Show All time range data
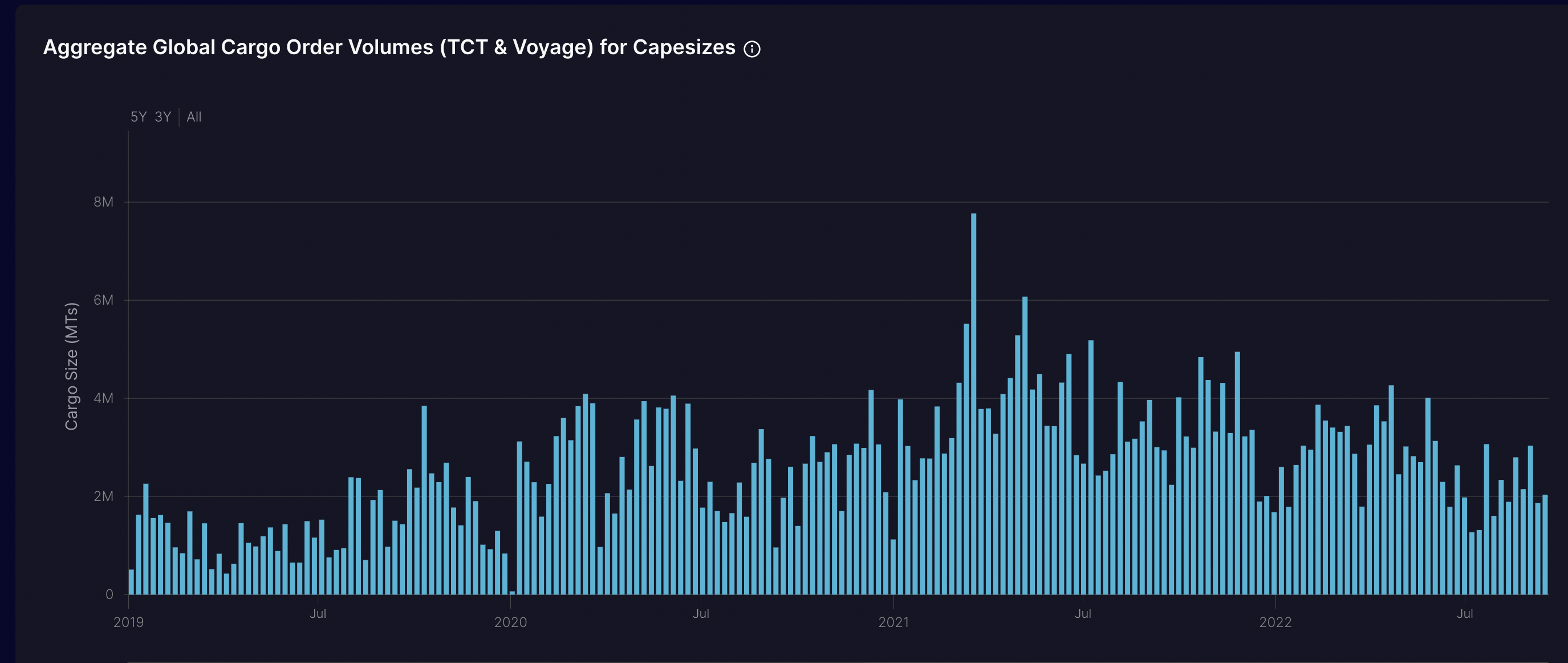The height and width of the screenshot is (663, 1568). tap(193, 117)
